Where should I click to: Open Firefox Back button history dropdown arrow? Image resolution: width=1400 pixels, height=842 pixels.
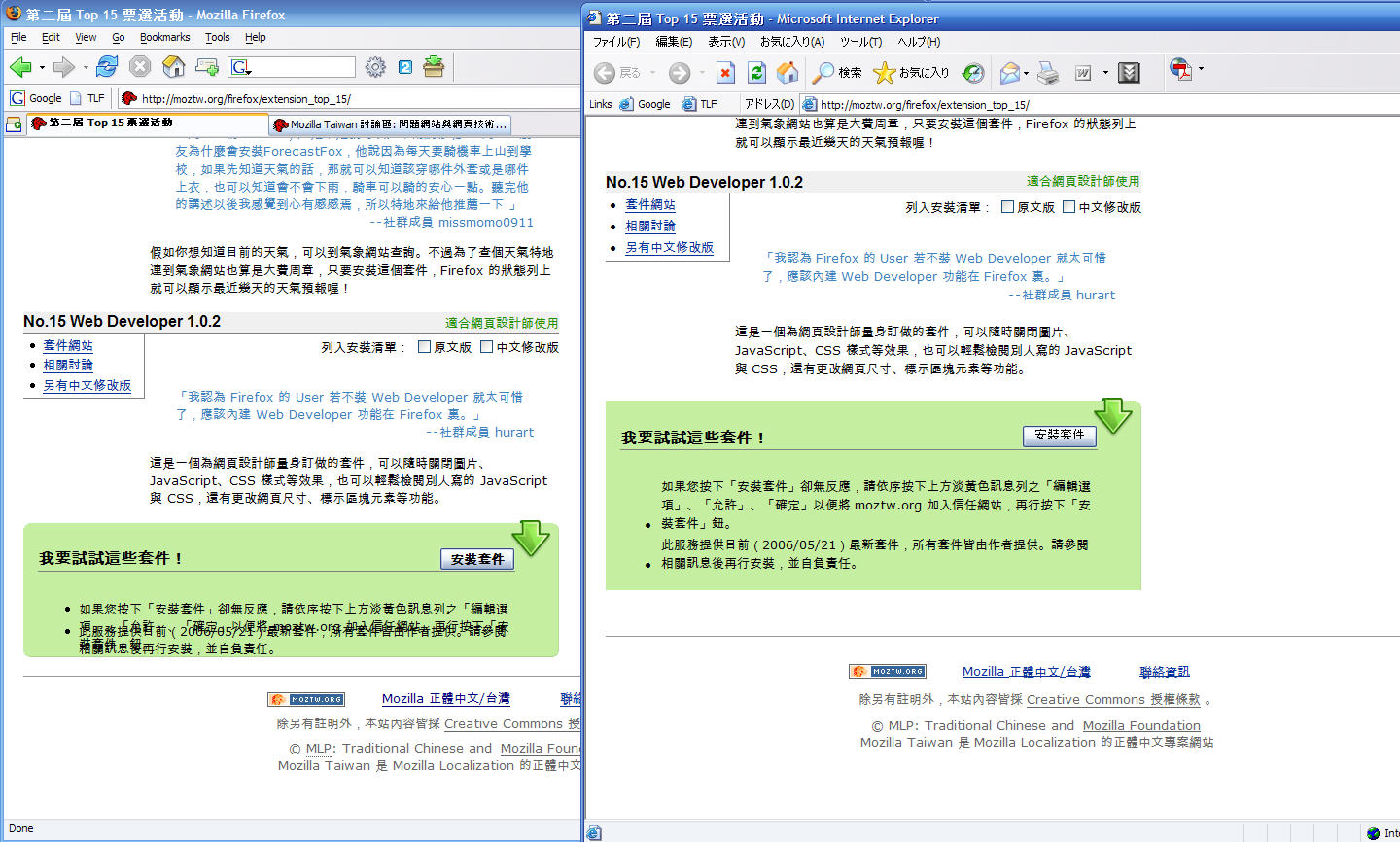point(42,67)
